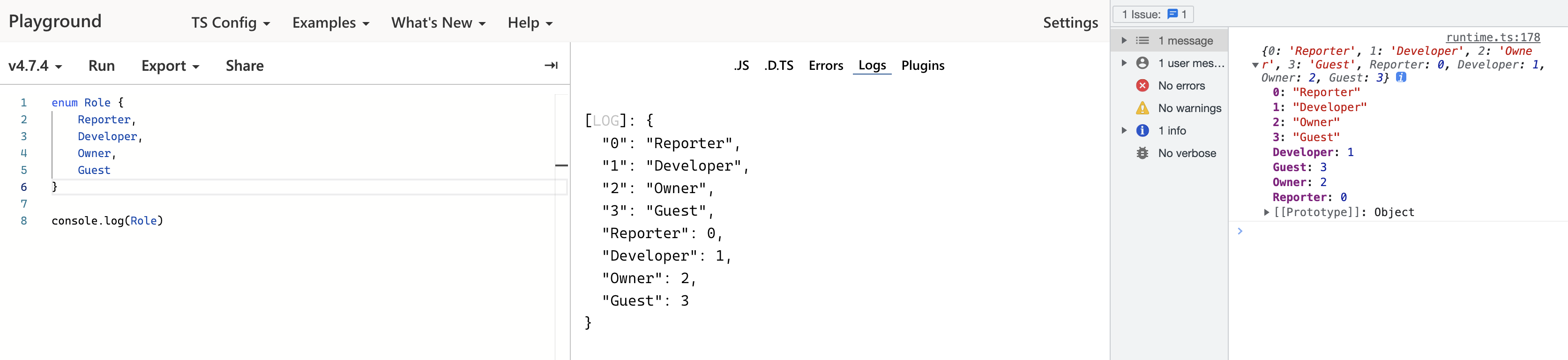Open the Help dropdown menu
Viewport: 1568px width, 360px height.
530,23
